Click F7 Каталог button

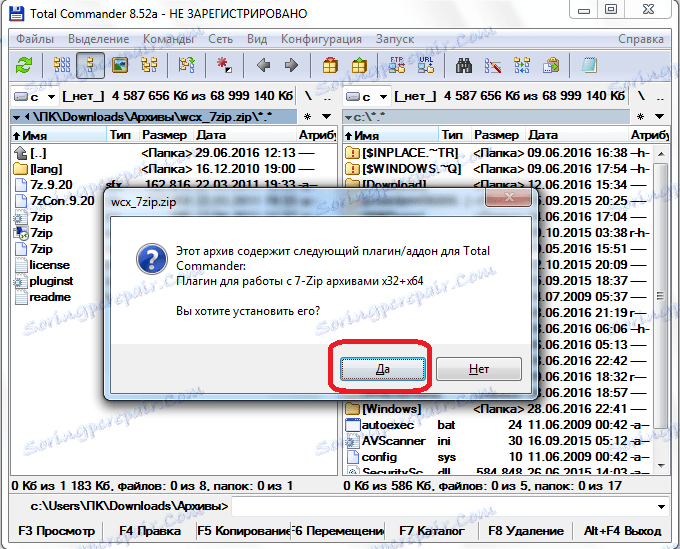coord(431,531)
